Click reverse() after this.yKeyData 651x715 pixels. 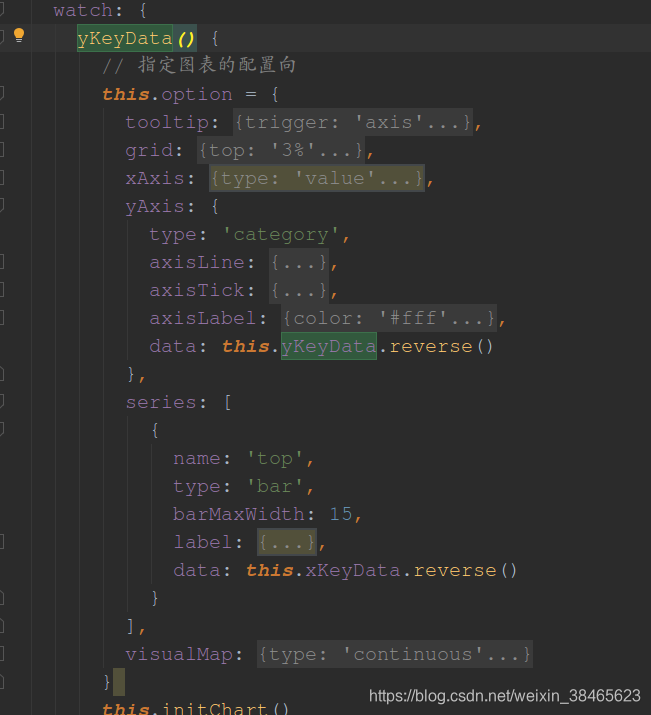(x=441, y=346)
